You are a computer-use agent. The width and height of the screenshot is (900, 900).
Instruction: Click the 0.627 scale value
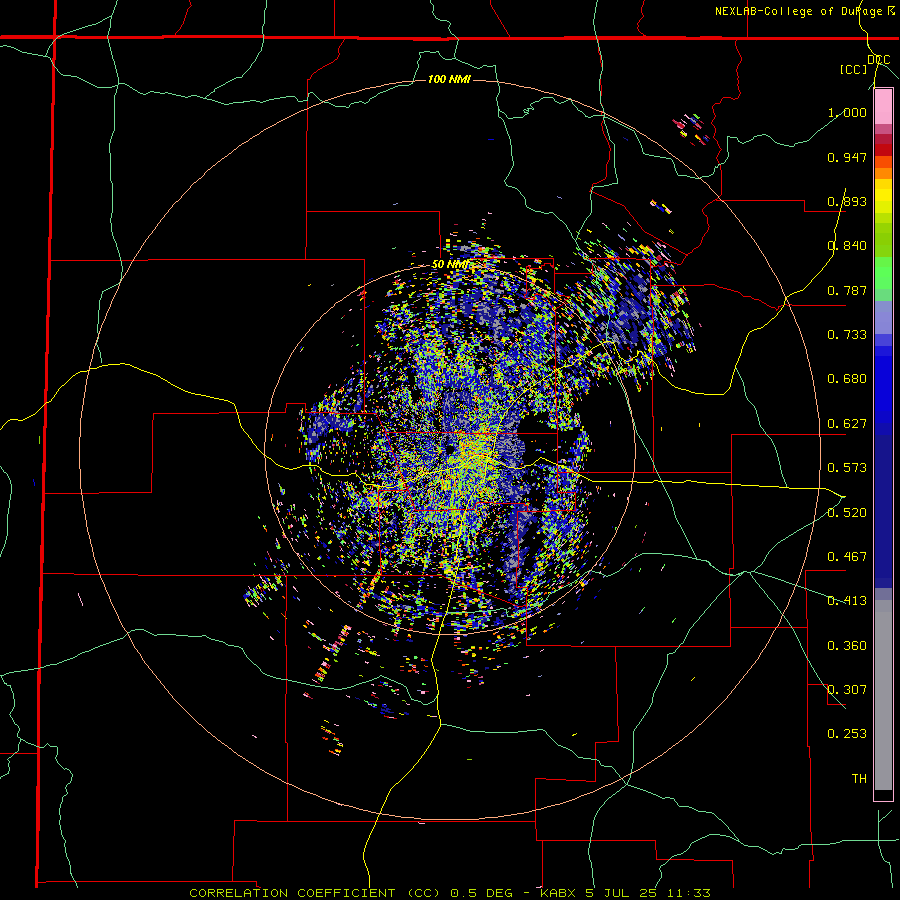click(x=847, y=424)
